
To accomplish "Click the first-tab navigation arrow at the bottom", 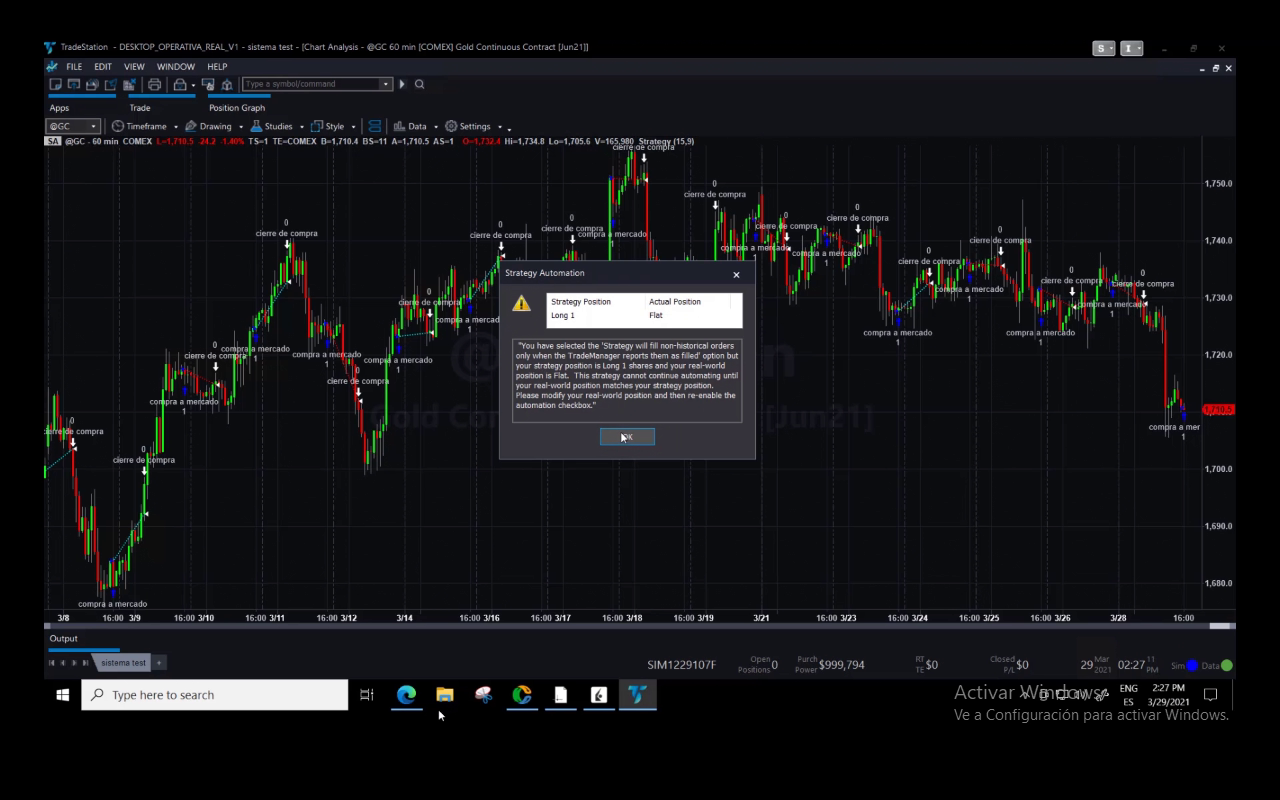I will 52,663.
